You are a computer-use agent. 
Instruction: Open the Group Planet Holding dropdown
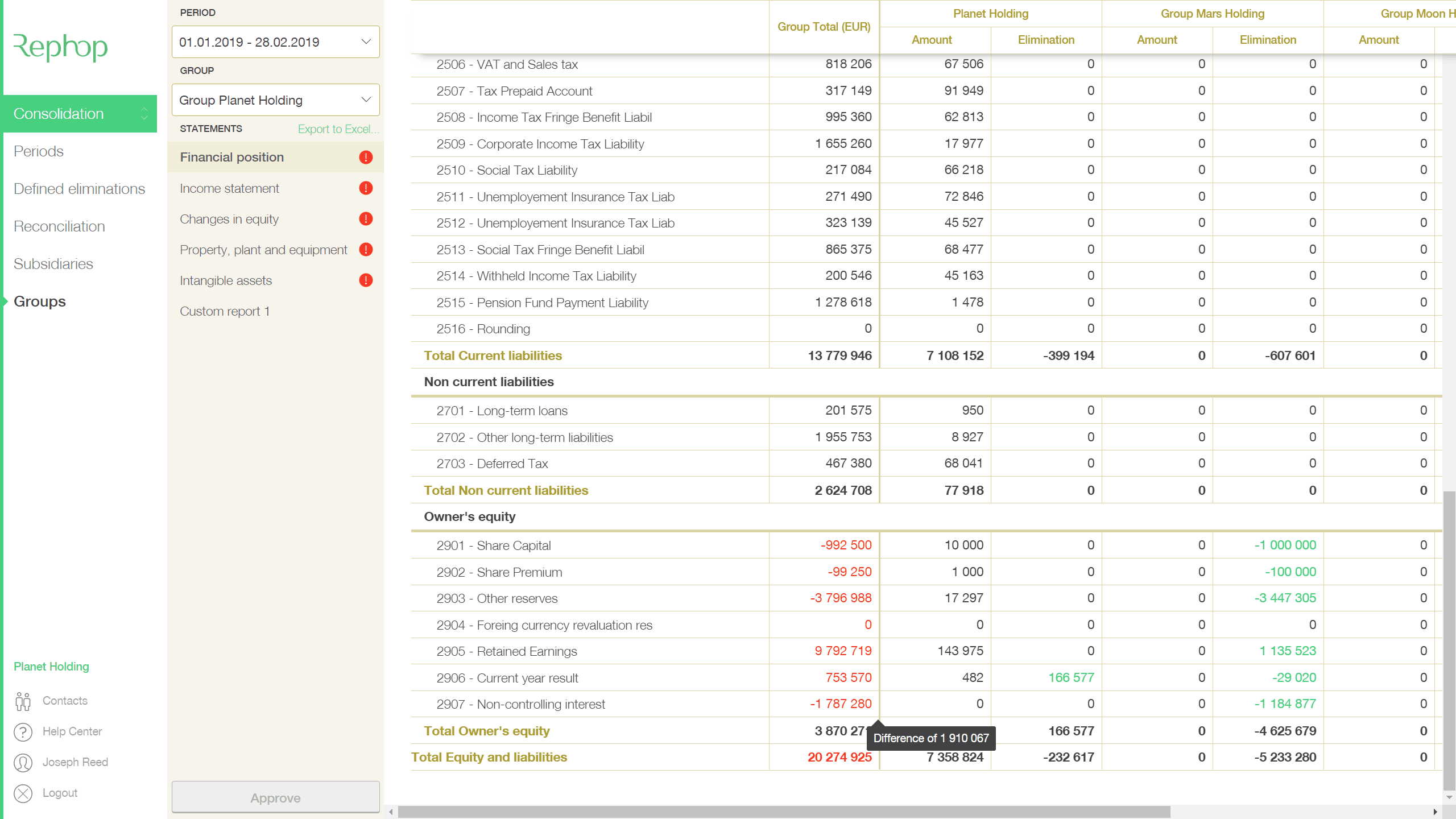pyautogui.click(x=275, y=100)
